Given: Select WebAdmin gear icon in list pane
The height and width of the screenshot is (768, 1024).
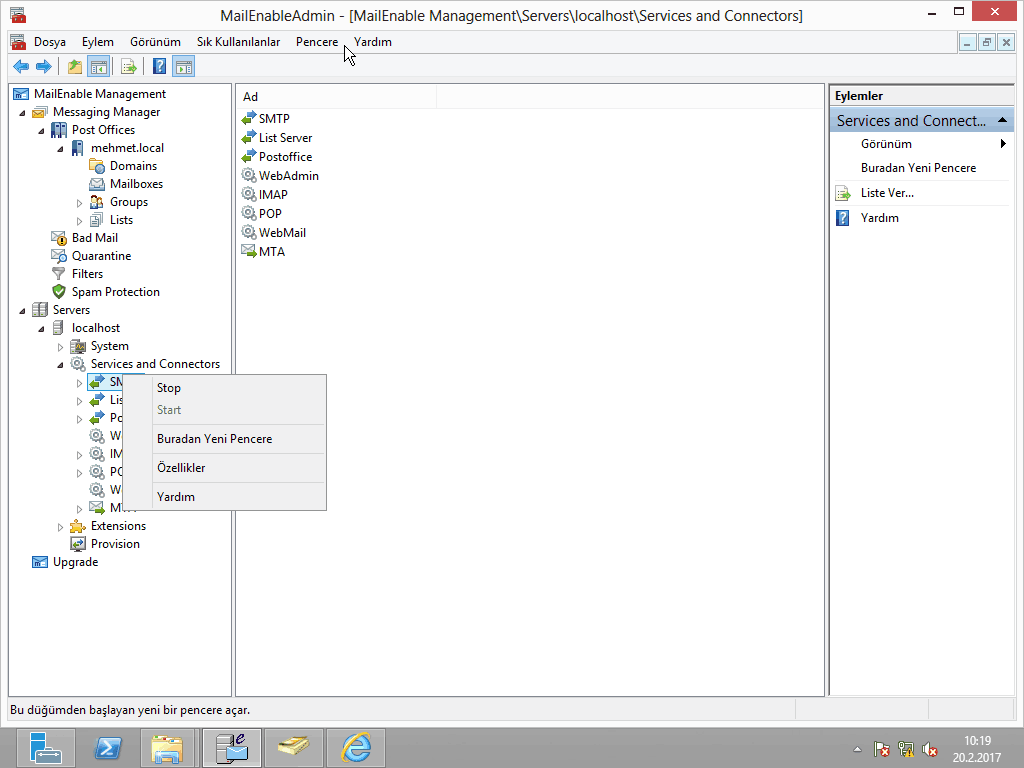Looking at the screenshot, I should [249, 176].
